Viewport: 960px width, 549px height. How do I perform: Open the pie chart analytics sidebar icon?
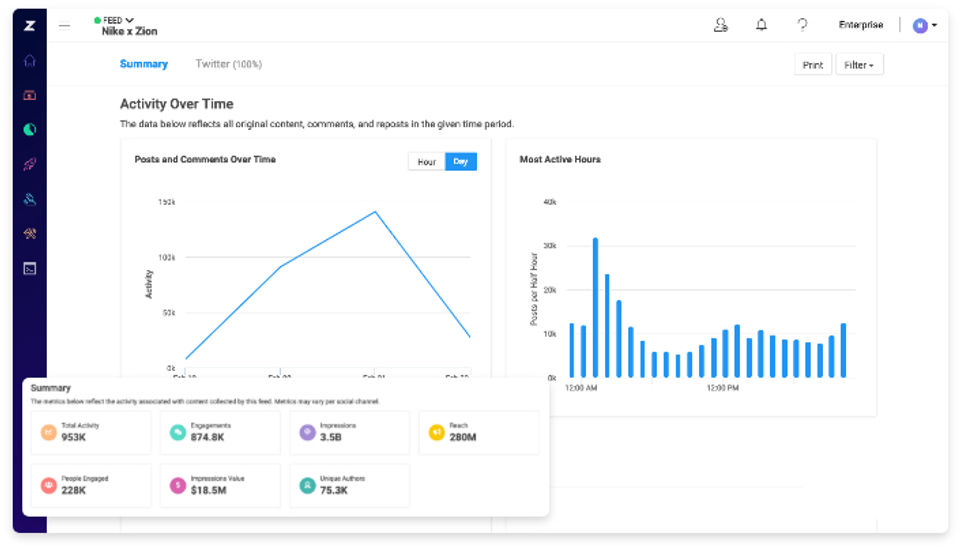point(30,130)
